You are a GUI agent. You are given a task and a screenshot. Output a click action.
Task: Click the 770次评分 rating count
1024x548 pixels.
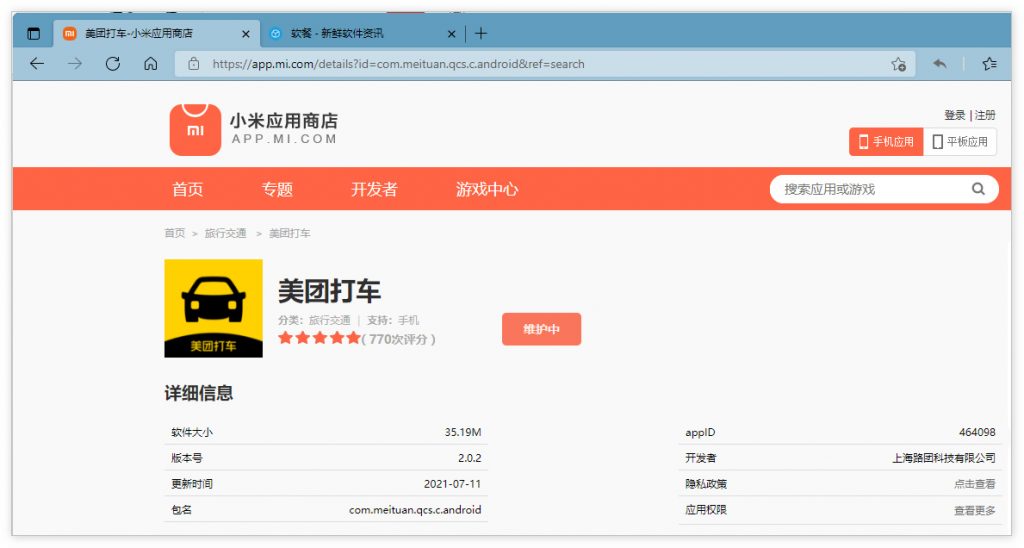click(398, 339)
